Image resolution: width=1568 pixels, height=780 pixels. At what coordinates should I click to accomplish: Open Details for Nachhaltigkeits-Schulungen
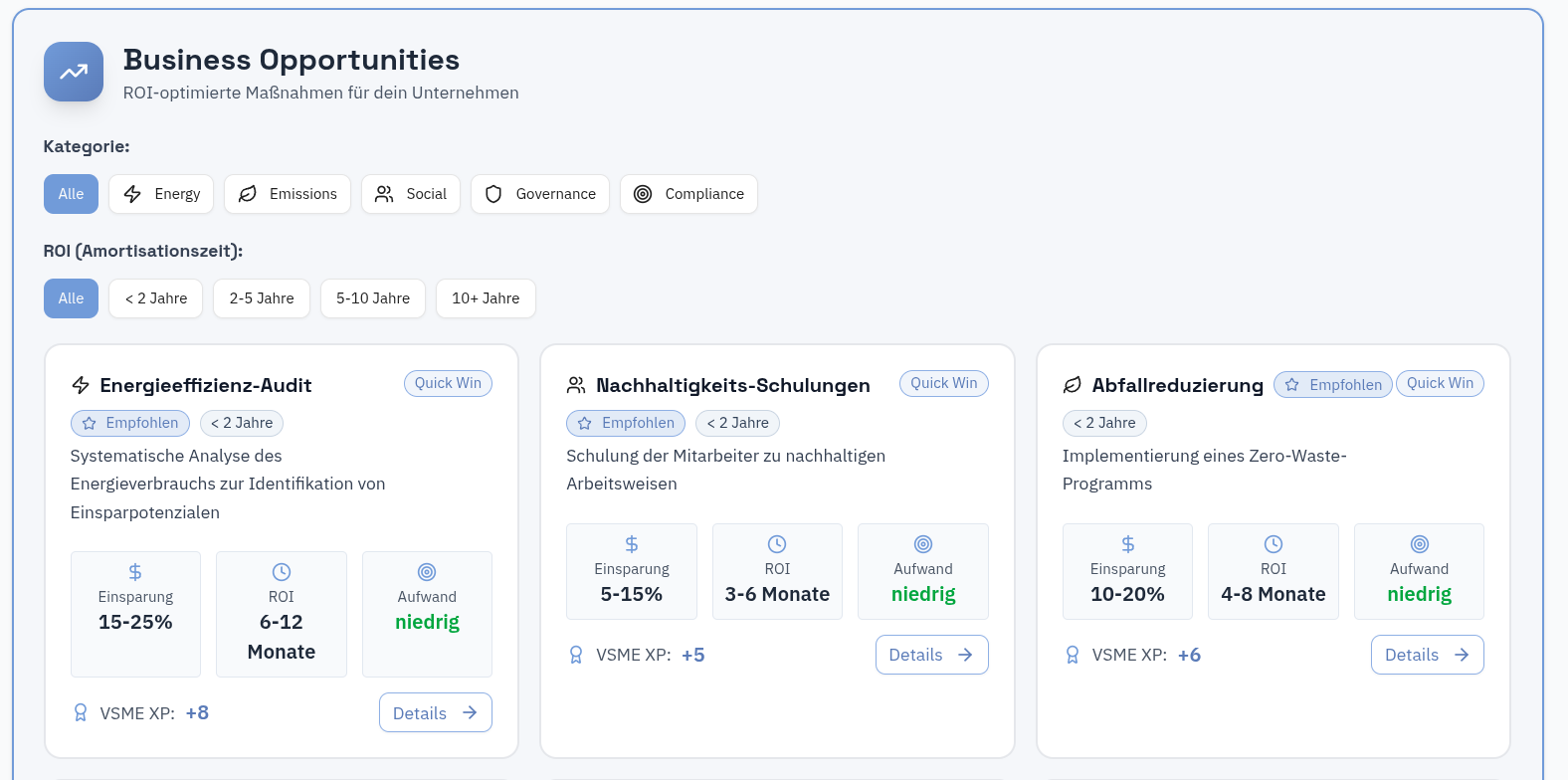coord(932,655)
